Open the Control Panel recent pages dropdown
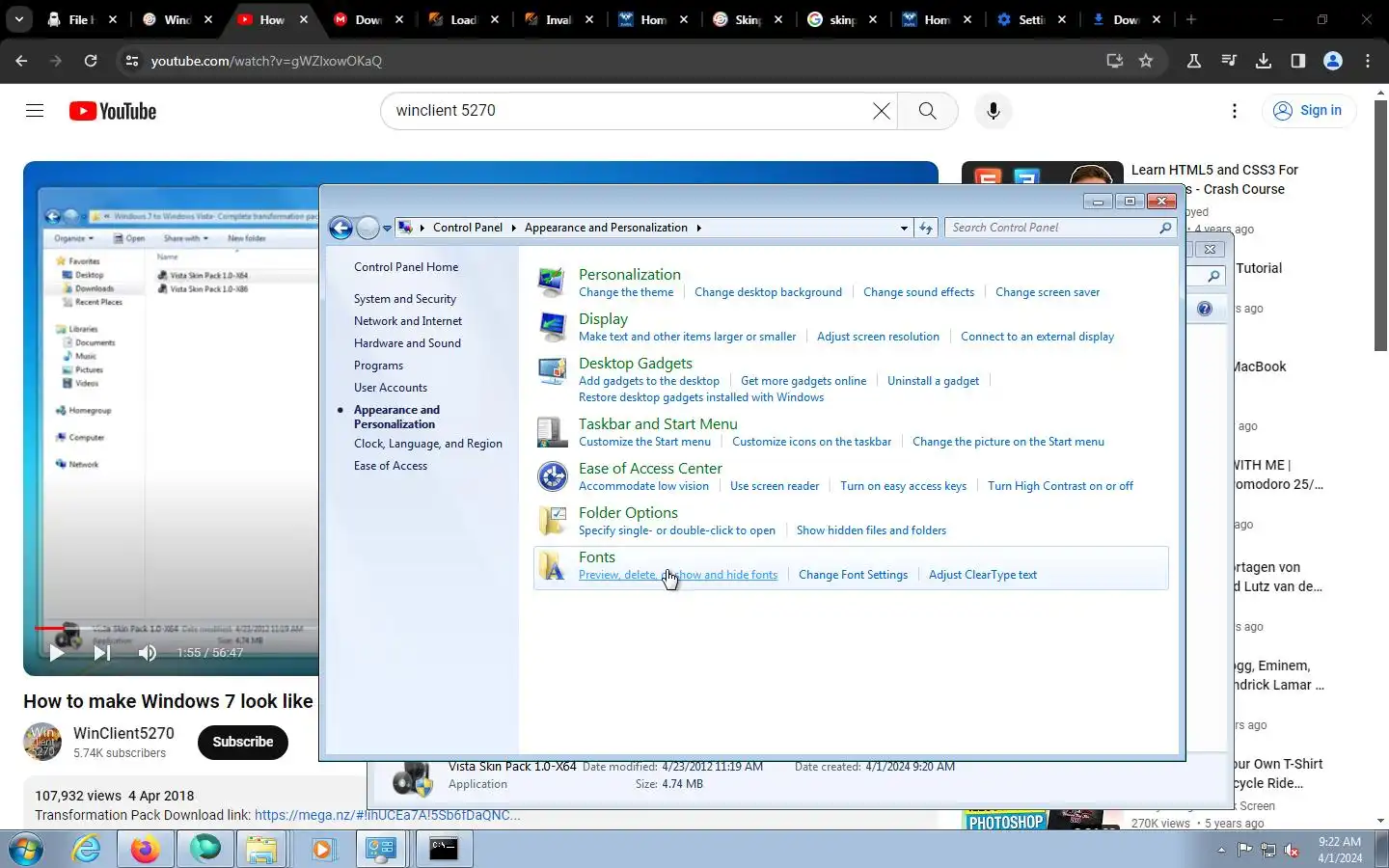The width and height of the screenshot is (1389, 868). pyautogui.click(x=387, y=229)
